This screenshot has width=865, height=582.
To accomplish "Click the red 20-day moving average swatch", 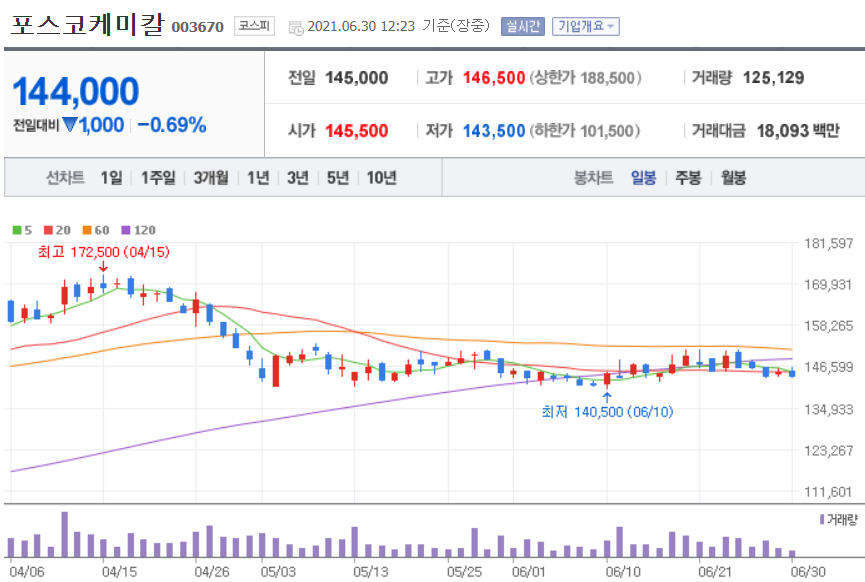I will coord(49,230).
